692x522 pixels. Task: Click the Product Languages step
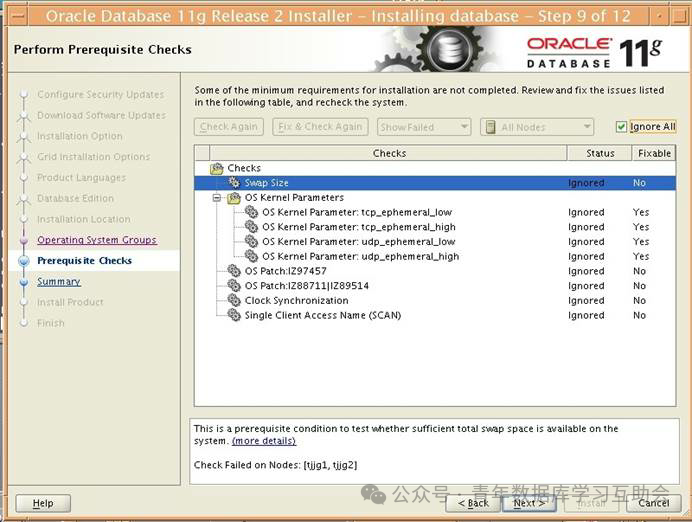coord(81,177)
